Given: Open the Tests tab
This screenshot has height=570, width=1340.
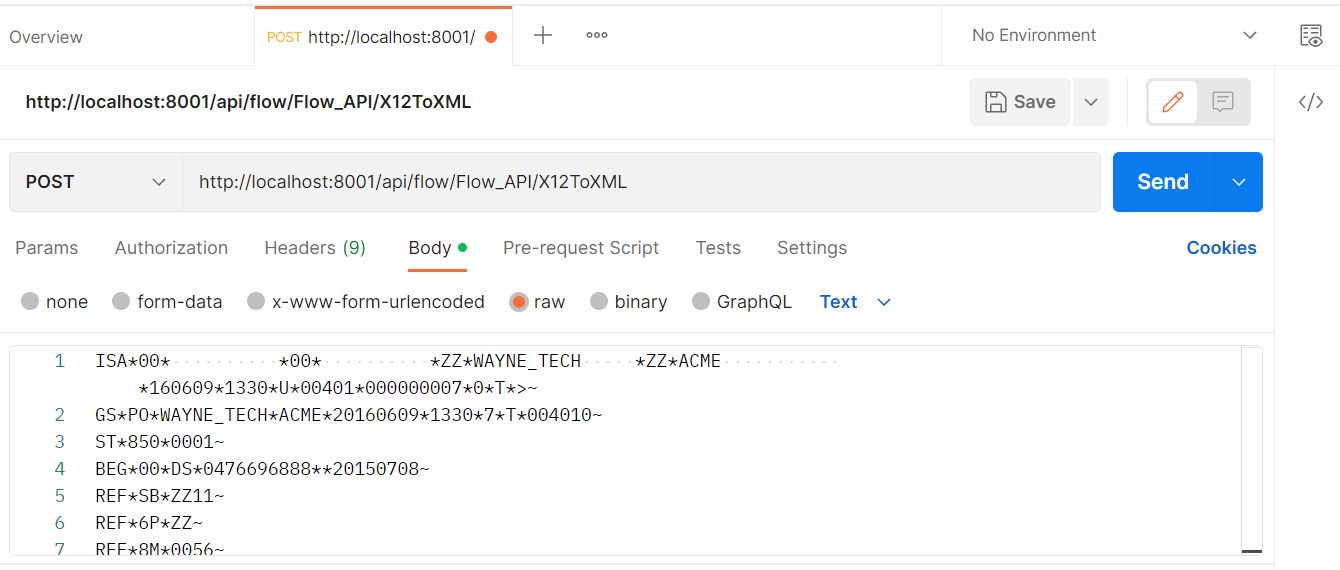Looking at the screenshot, I should pos(718,248).
